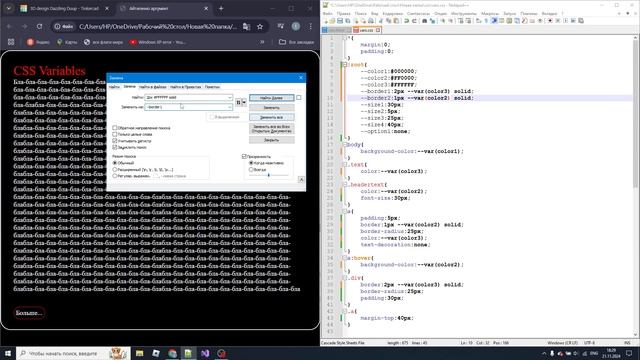Image resolution: width=640 pixels, height=360 pixels.
Task: Click the 'Больше...' link on the webpage
Action: [29, 313]
